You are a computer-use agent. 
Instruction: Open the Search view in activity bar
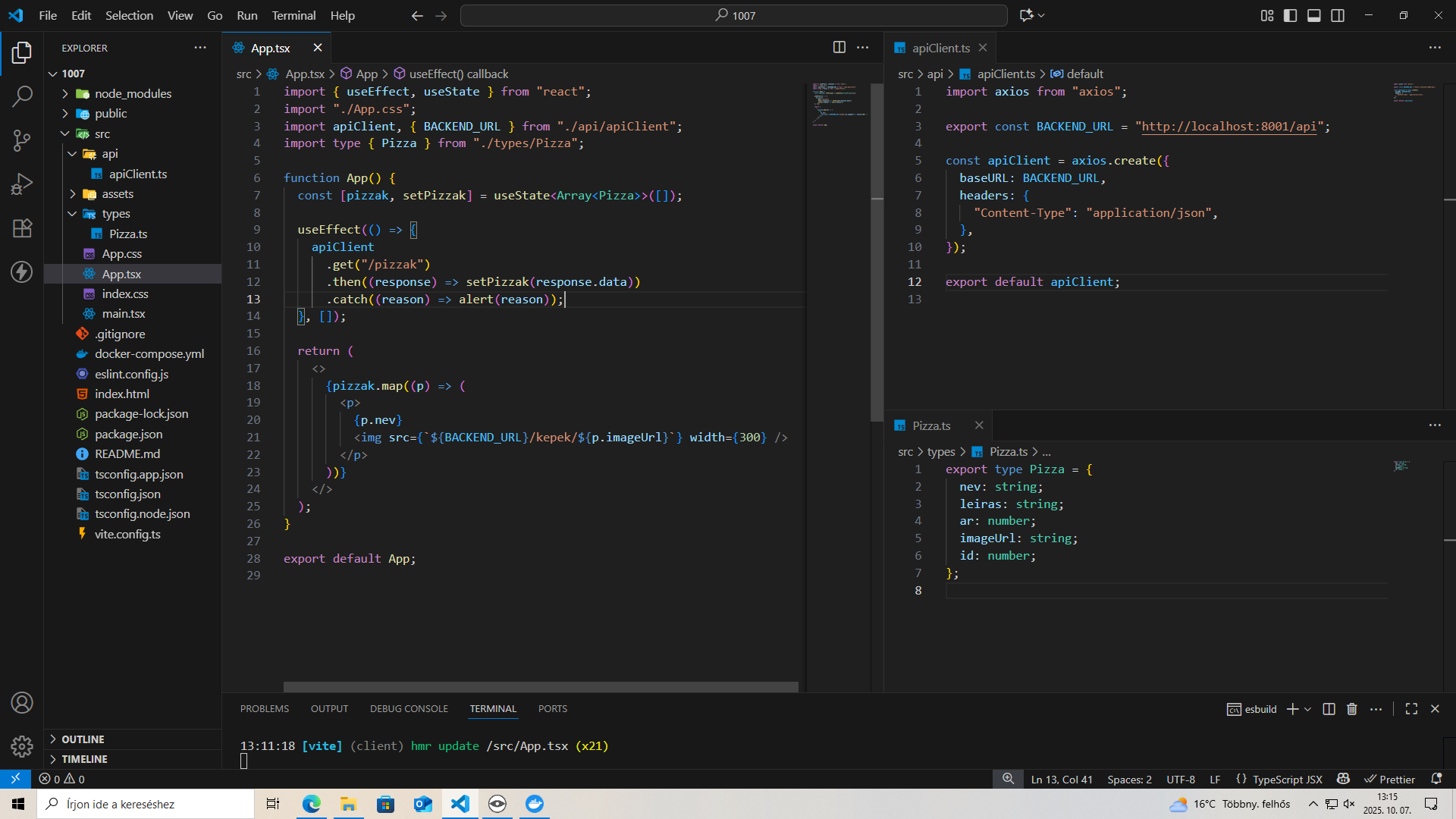tap(22, 96)
